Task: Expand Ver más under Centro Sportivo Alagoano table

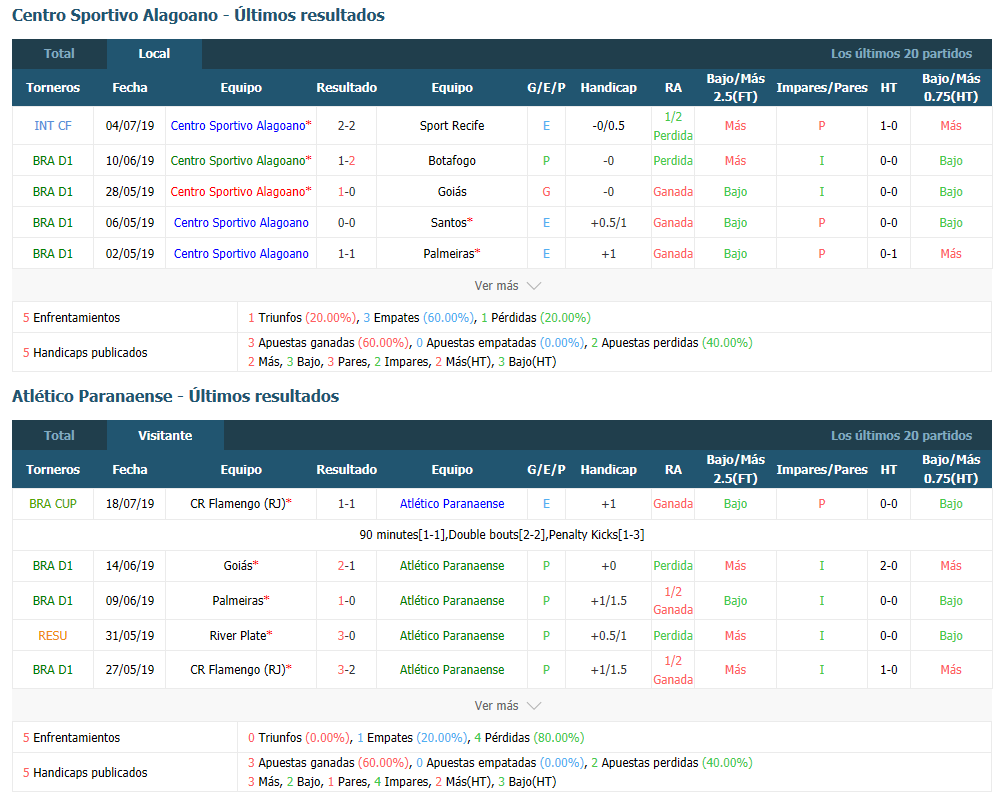Action: tap(507, 286)
